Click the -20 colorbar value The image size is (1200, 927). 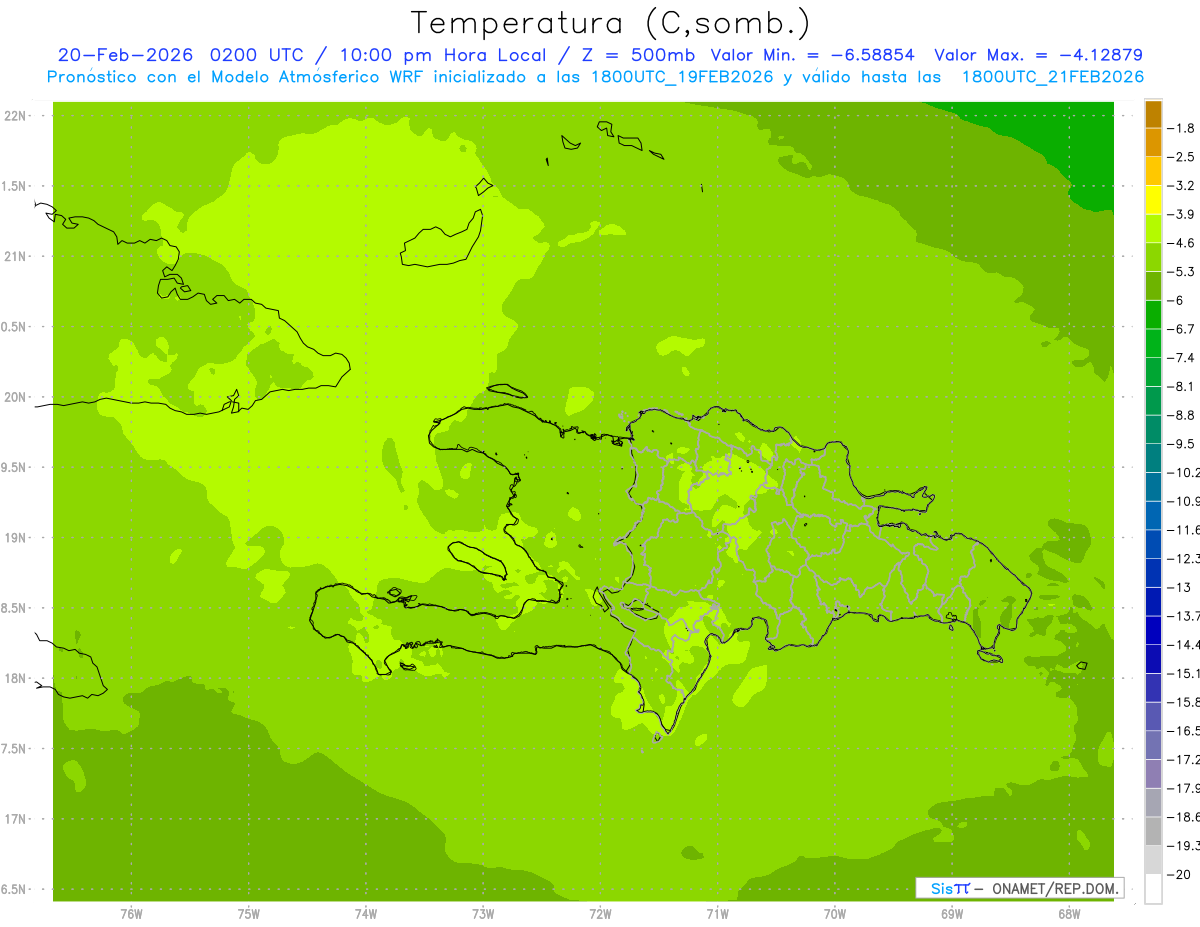(x=1181, y=874)
